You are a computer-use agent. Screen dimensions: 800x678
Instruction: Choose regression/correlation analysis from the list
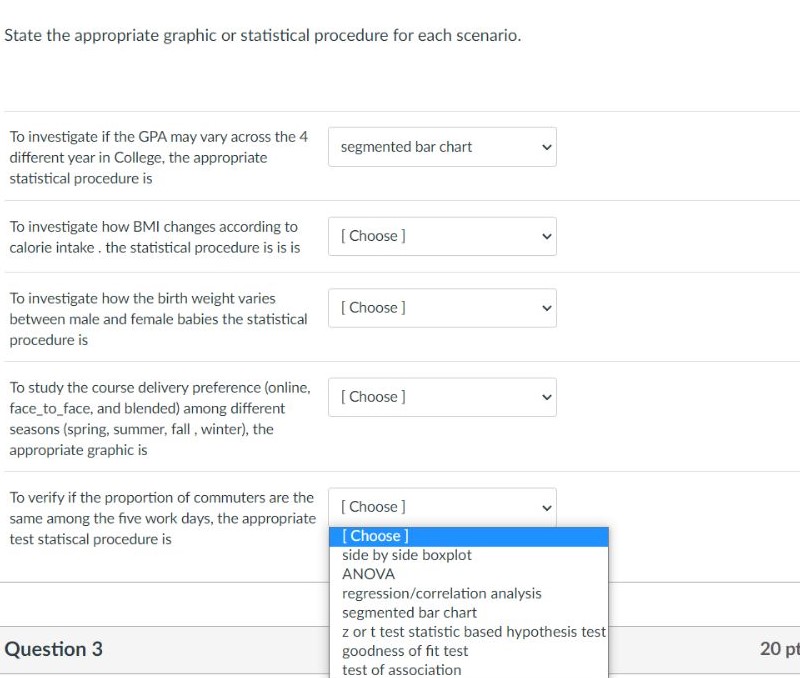[441, 593]
